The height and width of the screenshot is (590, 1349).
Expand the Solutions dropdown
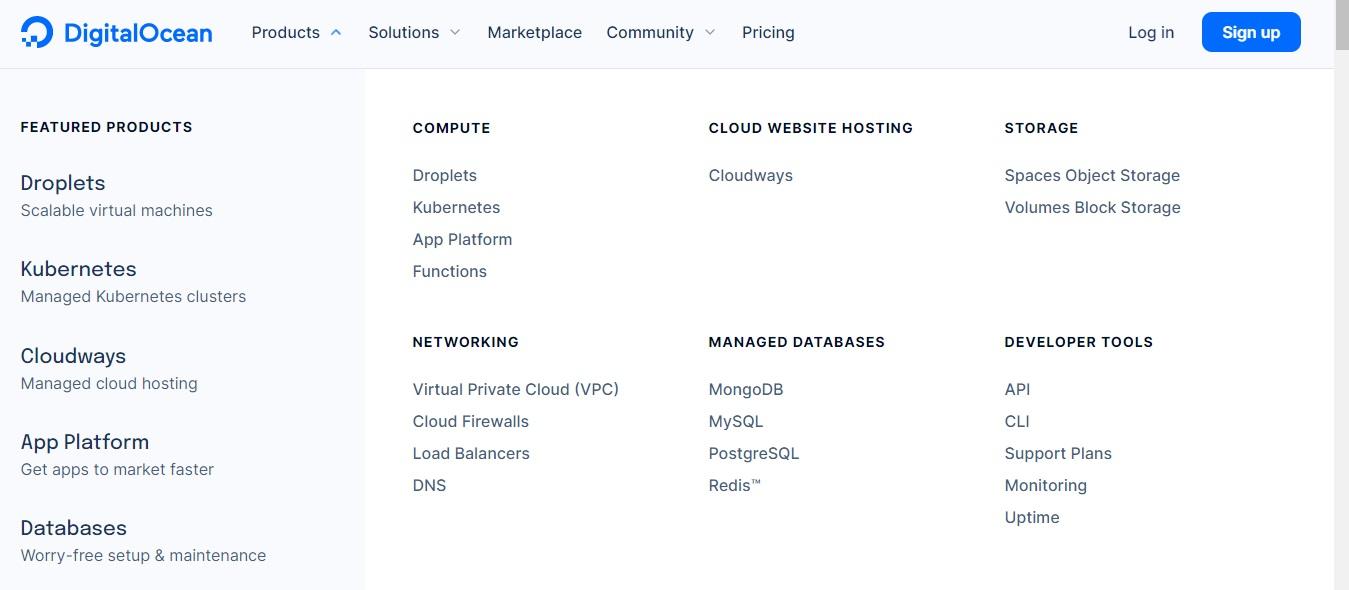pyautogui.click(x=415, y=32)
